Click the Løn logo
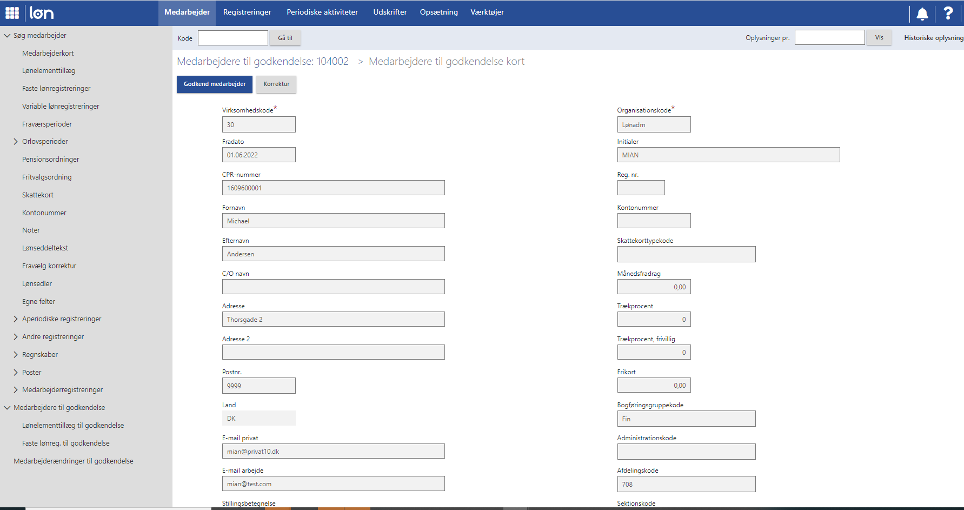 (42, 13)
